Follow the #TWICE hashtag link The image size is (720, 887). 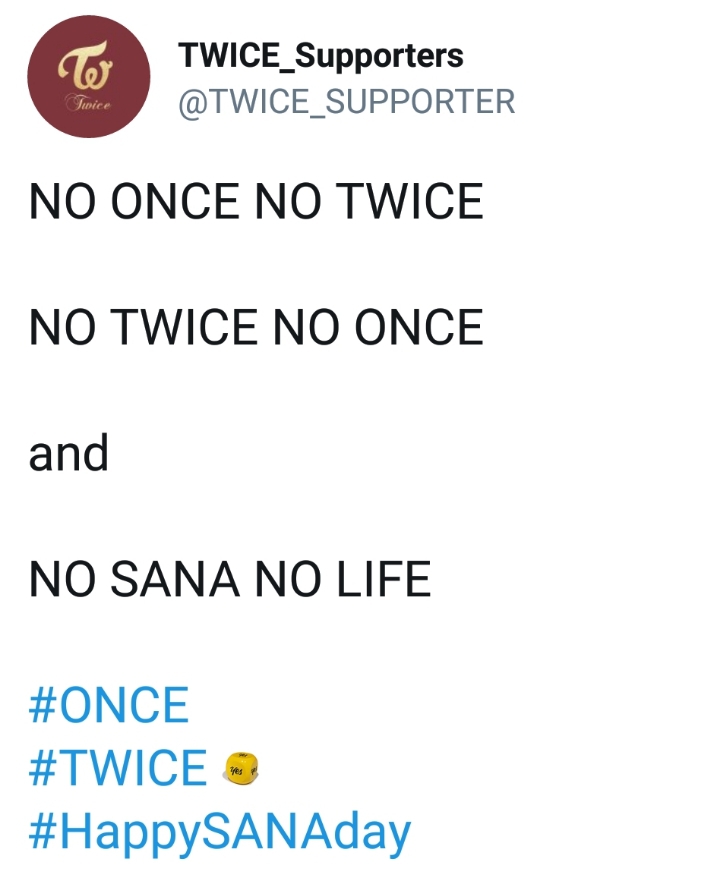tap(118, 768)
